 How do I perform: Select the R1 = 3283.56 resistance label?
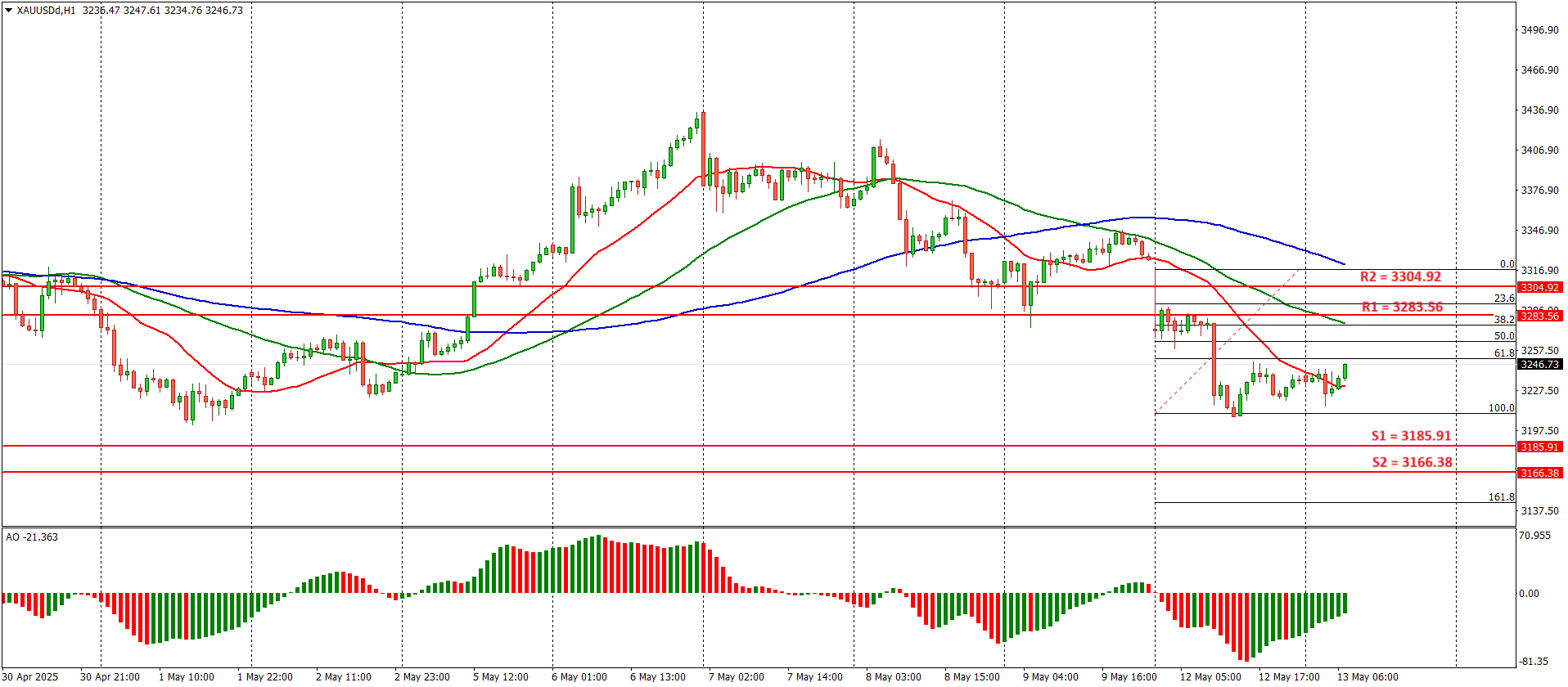click(x=1402, y=307)
